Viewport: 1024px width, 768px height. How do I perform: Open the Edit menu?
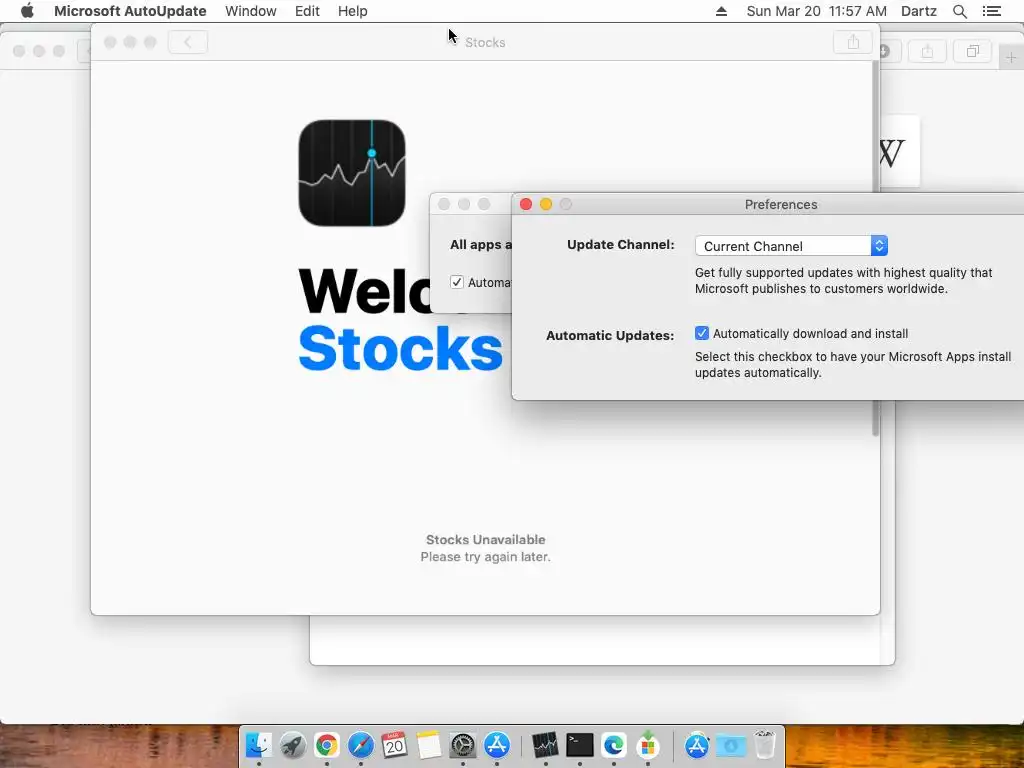coord(307,11)
